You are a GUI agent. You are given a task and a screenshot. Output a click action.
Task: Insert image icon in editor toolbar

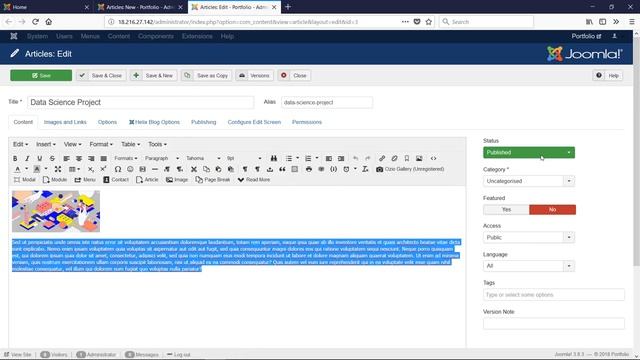click(x=419, y=158)
